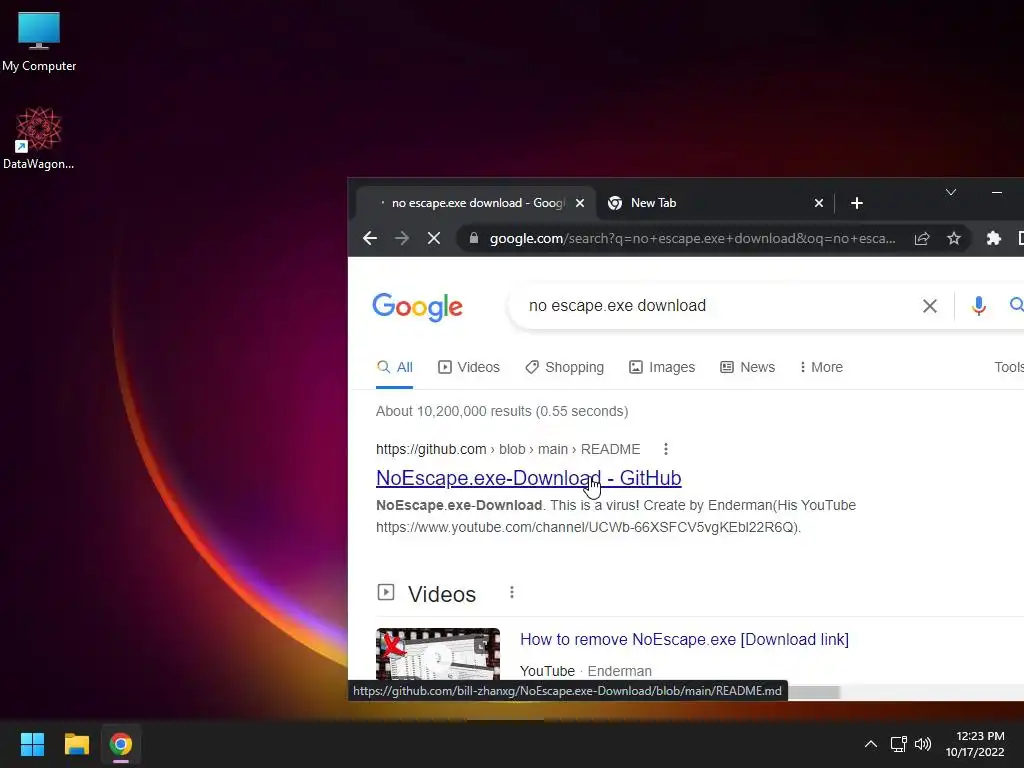1024x768 pixels.
Task: Close the 'no escape.exe download' tab
Action: coord(579,203)
